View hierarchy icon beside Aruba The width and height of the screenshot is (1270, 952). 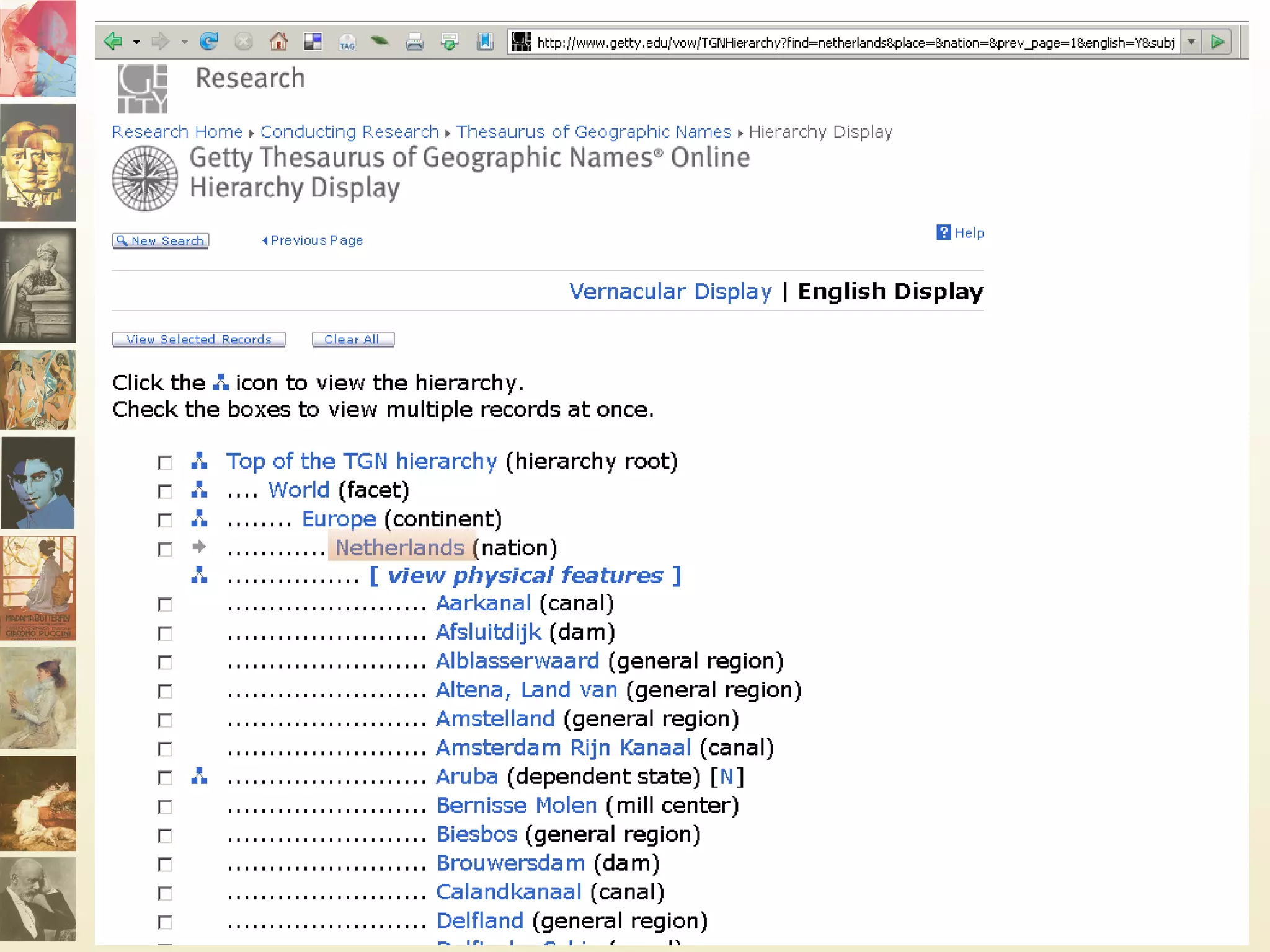199,776
